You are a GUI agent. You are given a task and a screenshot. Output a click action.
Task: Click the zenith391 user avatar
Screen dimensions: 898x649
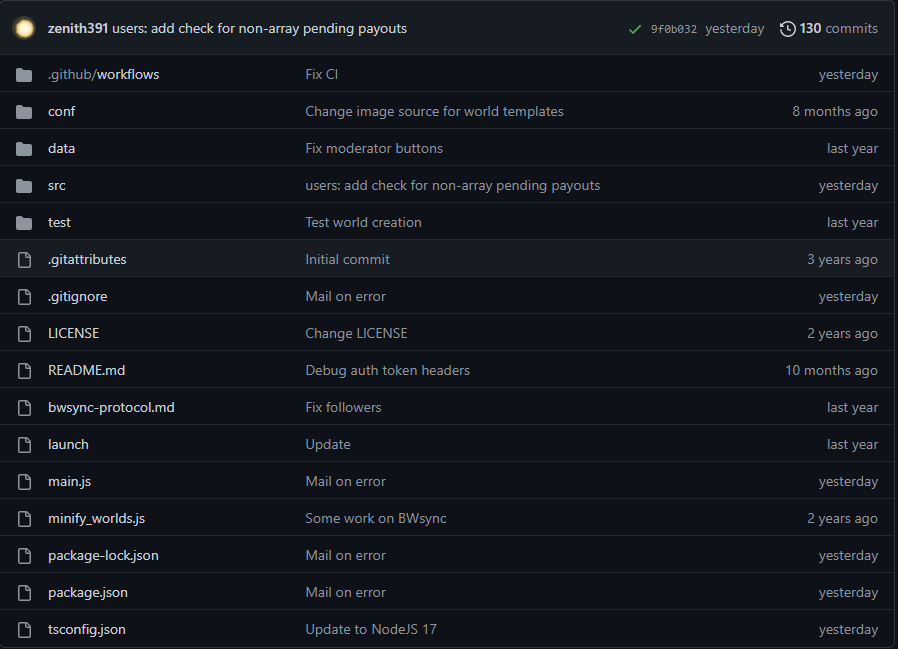click(25, 28)
